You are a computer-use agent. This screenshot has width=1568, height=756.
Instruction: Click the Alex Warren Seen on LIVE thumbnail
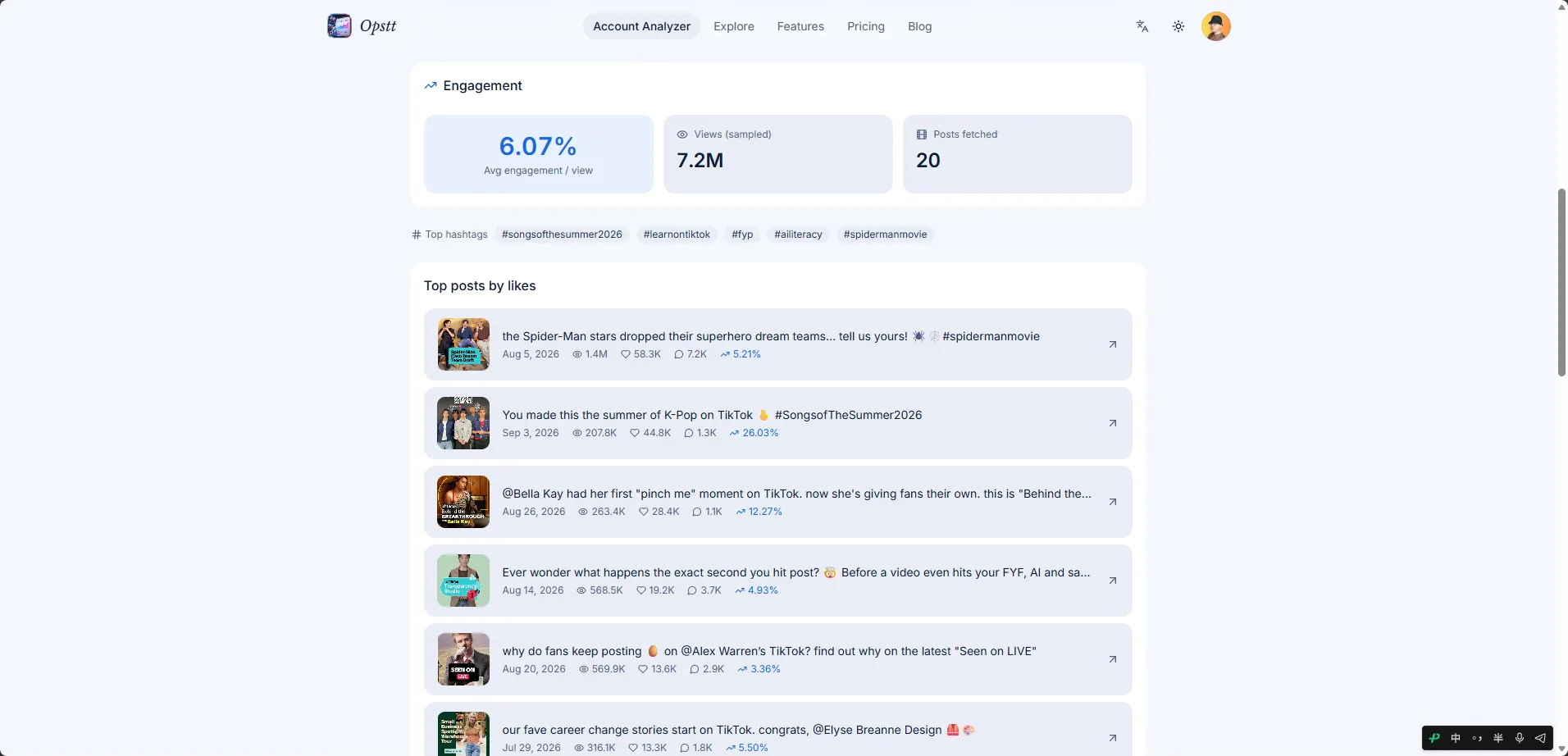coord(463,659)
